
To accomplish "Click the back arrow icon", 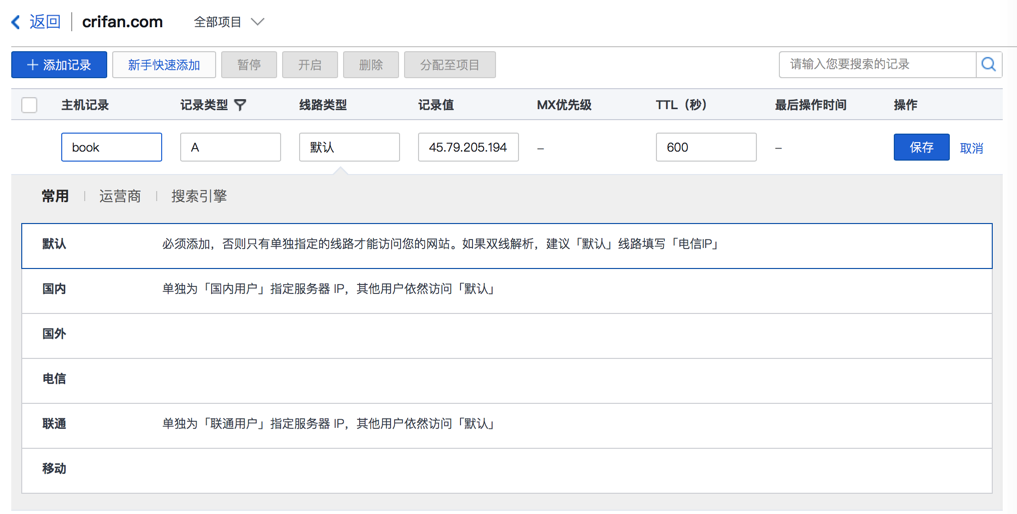I will pos(16,22).
